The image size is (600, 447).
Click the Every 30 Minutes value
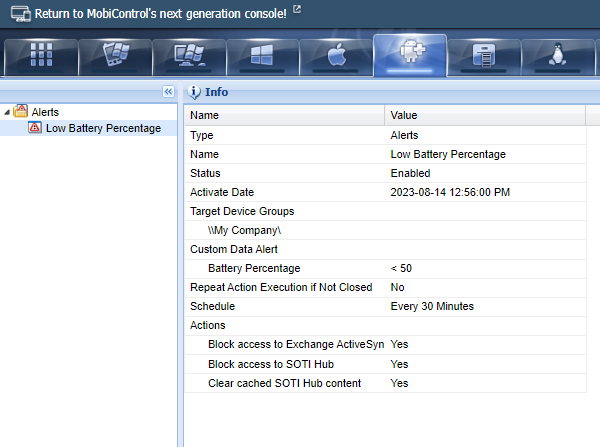coord(432,306)
